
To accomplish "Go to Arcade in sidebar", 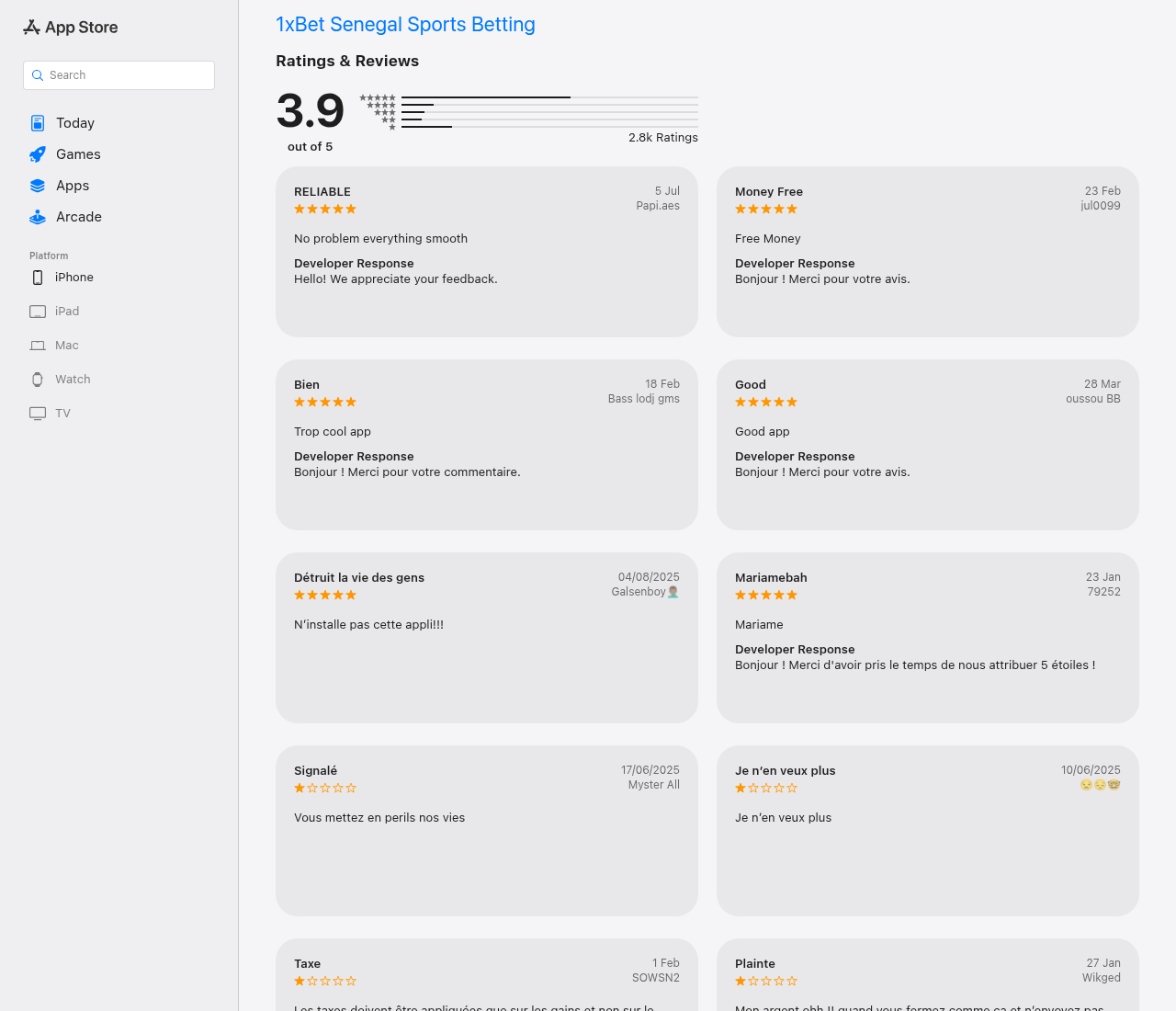I will (79, 217).
